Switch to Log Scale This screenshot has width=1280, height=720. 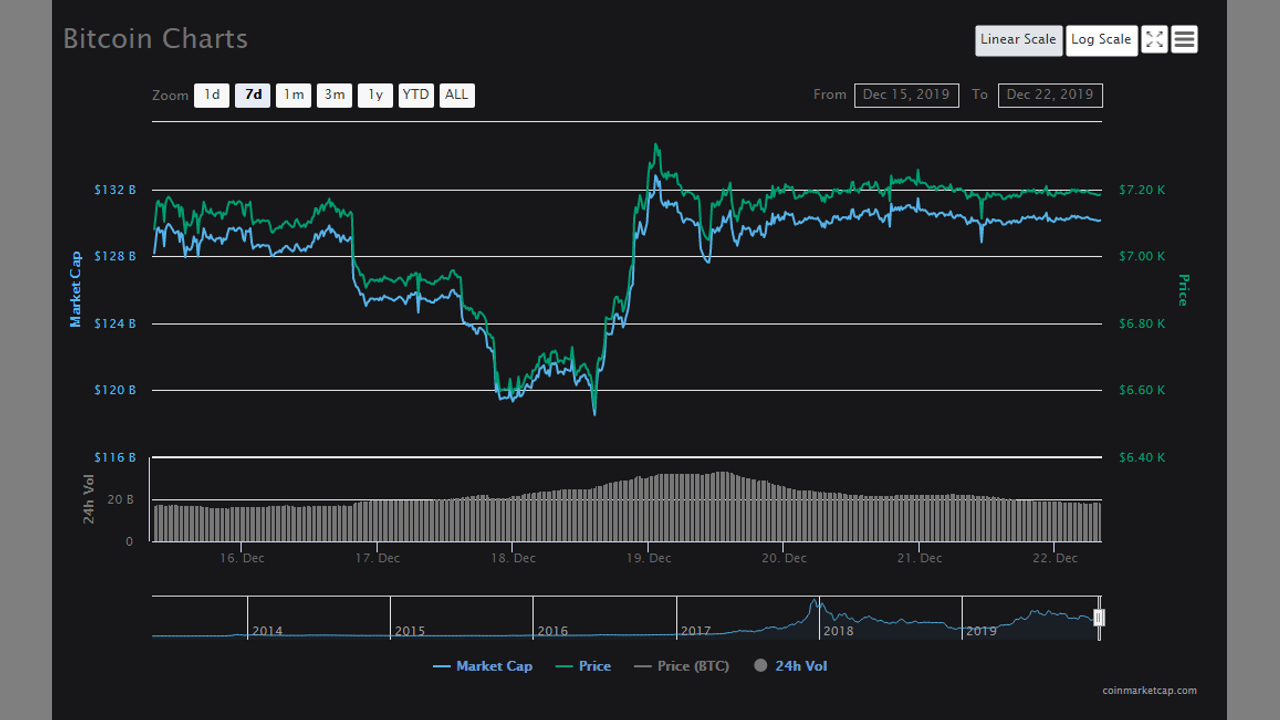tap(1101, 40)
